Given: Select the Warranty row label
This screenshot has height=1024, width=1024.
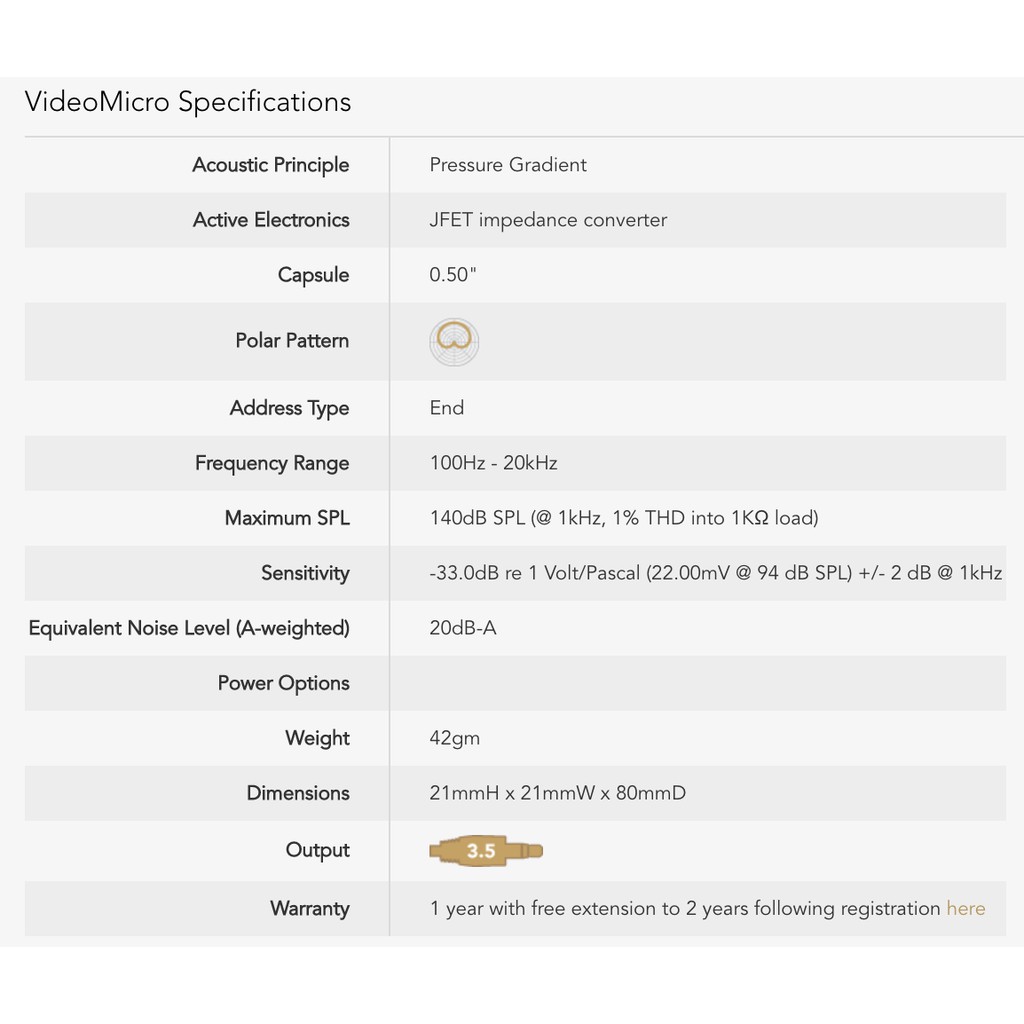Looking at the screenshot, I should coord(310,908).
